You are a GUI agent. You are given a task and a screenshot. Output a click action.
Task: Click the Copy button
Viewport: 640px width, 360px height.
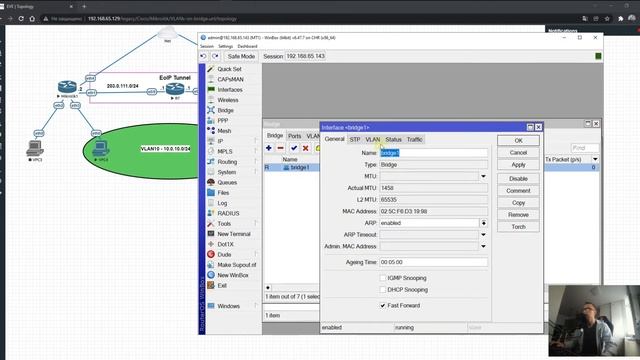518,203
